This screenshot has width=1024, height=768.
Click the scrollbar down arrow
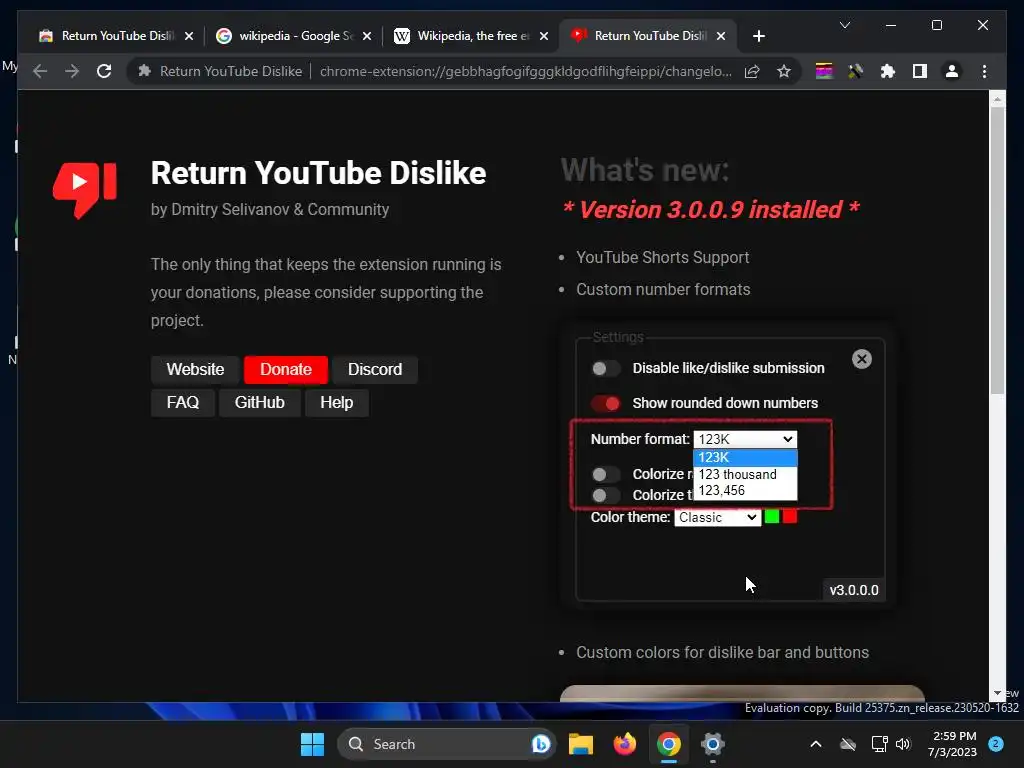pos(997,694)
